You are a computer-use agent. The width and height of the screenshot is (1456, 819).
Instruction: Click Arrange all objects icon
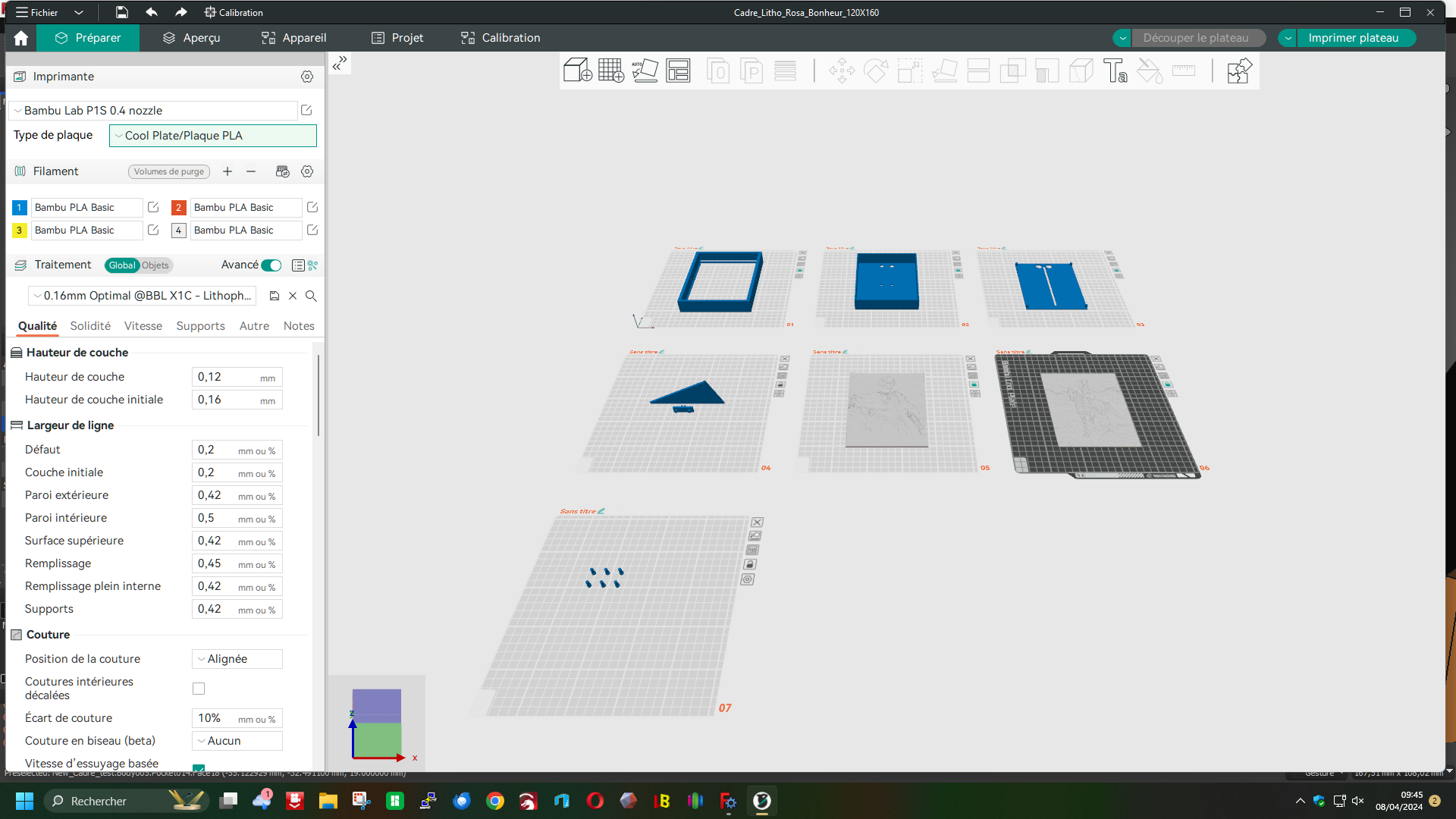click(678, 71)
